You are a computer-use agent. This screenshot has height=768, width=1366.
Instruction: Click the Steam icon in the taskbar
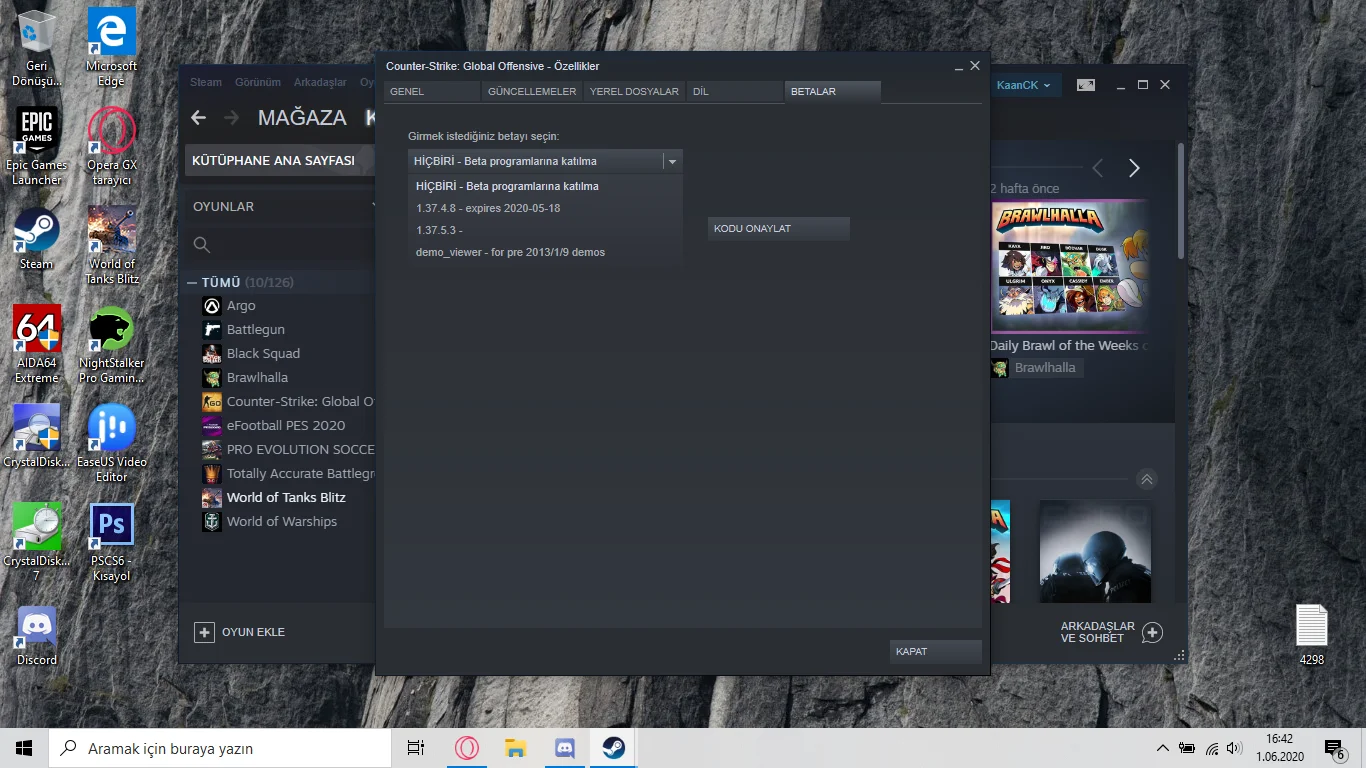coord(614,748)
